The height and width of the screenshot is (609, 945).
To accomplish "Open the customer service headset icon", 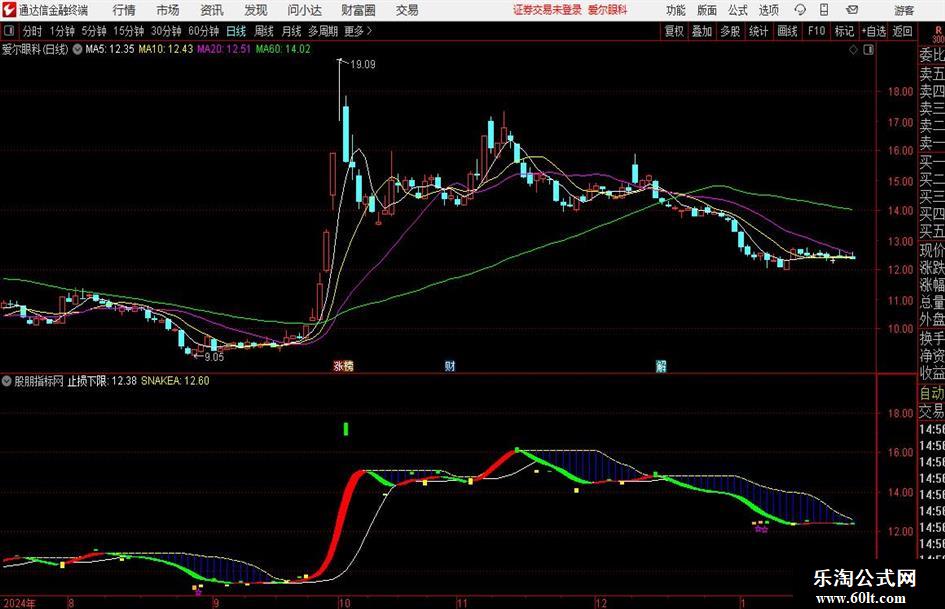I will (800, 10).
